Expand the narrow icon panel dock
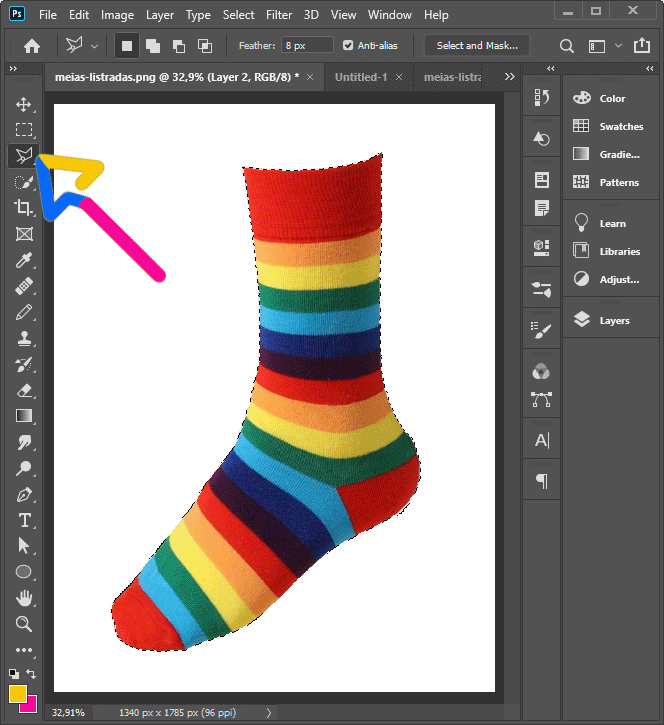 click(550, 68)
